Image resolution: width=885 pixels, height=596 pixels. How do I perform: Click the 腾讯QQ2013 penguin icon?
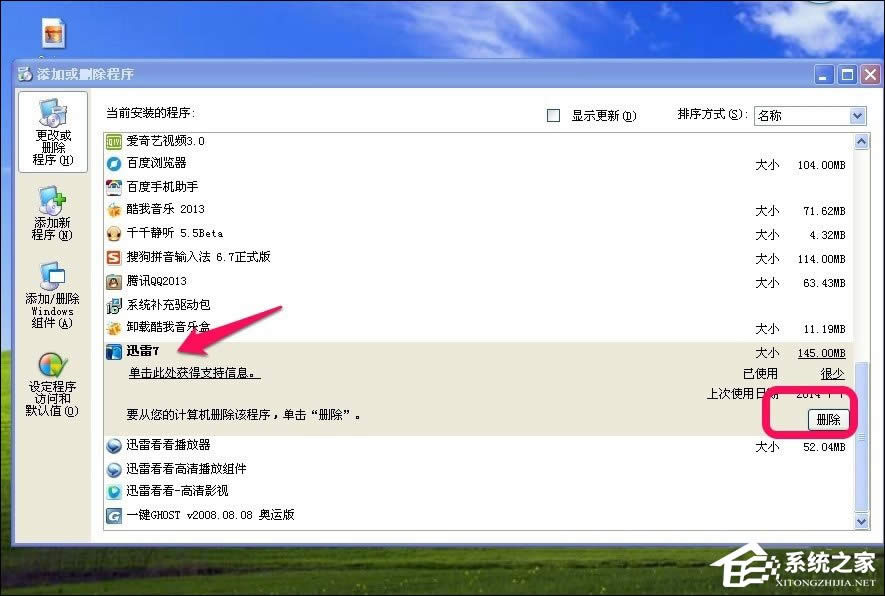[x=114, y=281]
